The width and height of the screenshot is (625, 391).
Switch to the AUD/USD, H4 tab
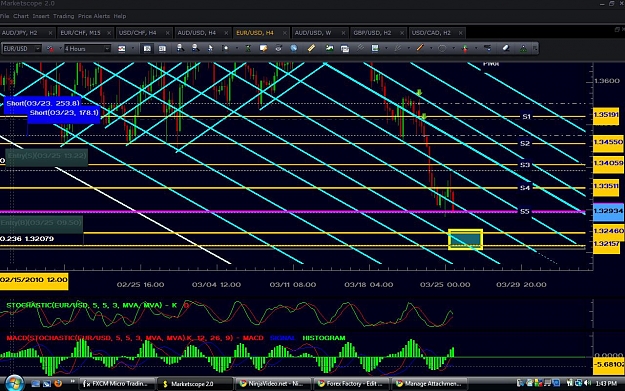[x=203, y=33]
